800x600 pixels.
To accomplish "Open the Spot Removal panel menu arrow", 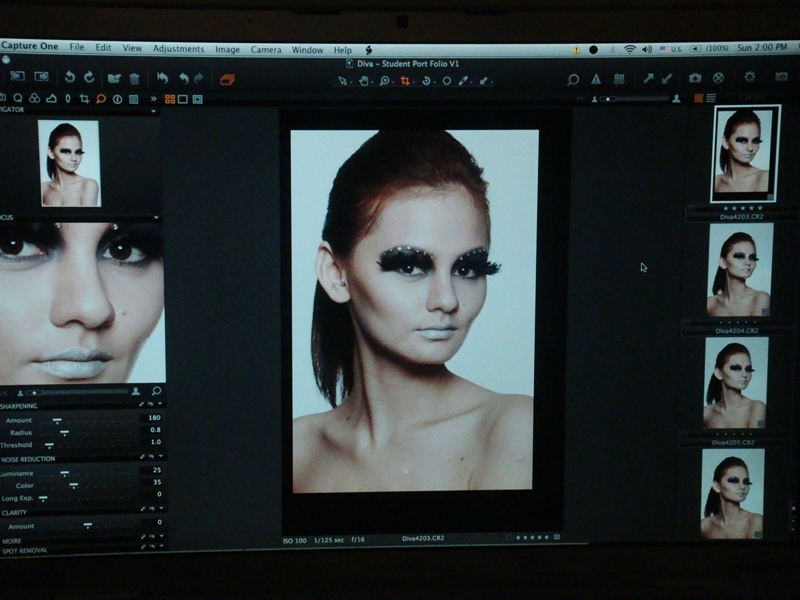I will 161,546.
